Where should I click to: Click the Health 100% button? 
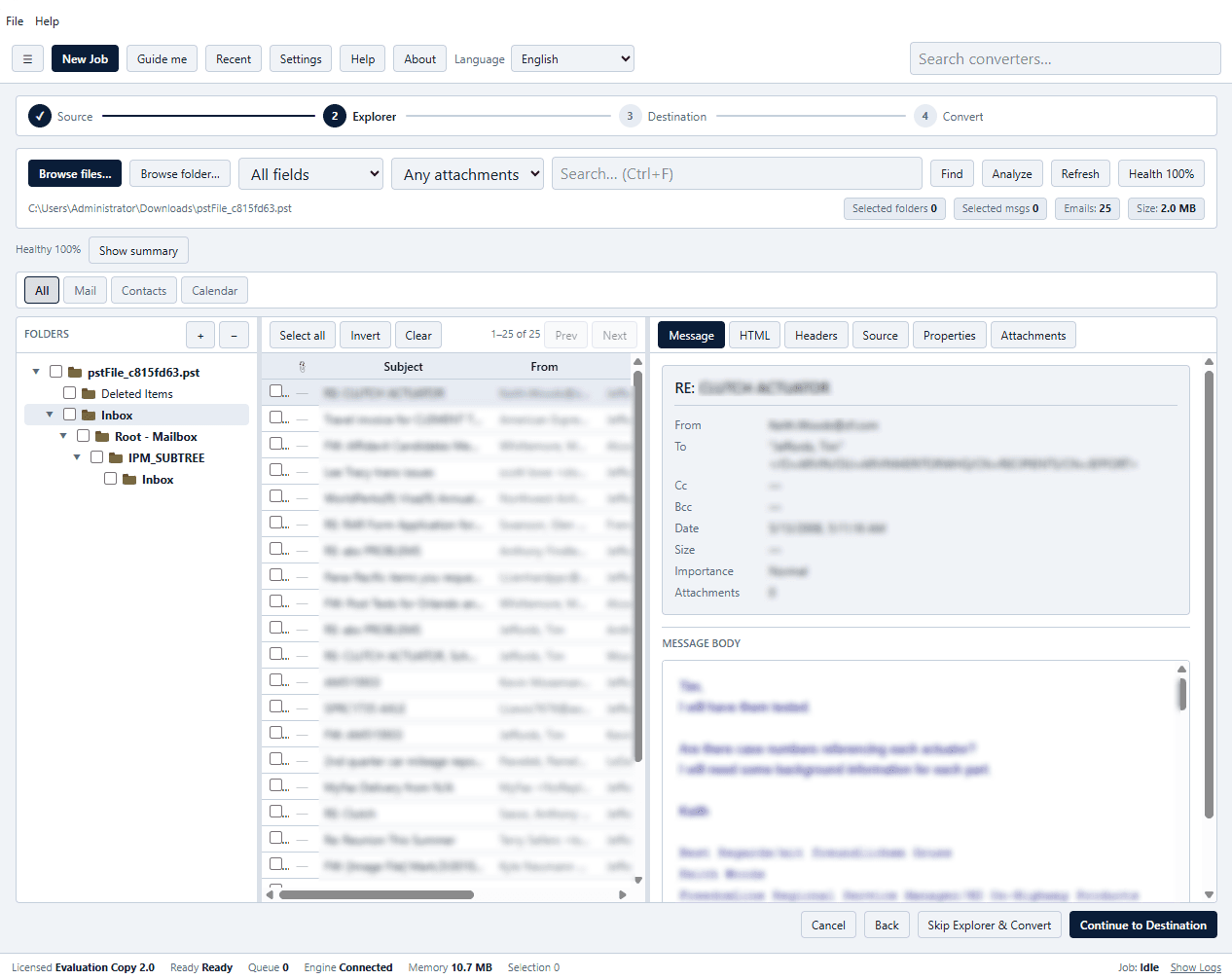pyautogui.click(x=1161, y=174)
